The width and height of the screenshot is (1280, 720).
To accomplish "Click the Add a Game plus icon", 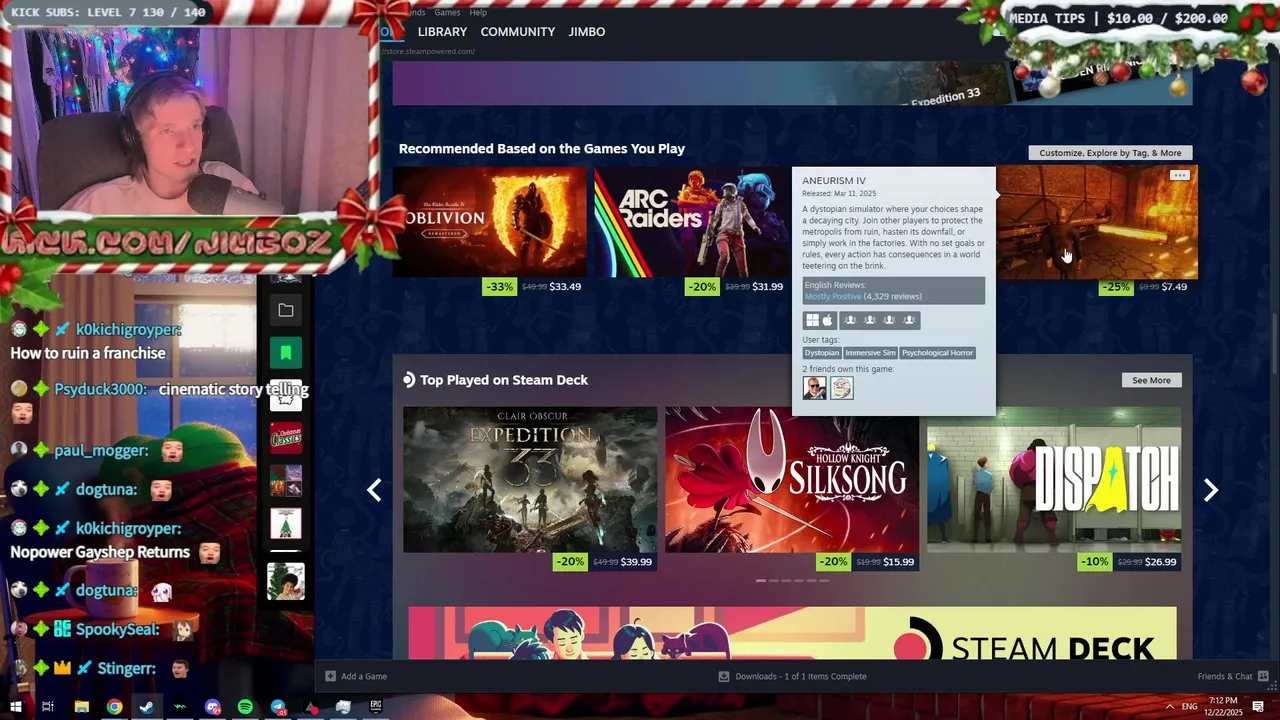I will tap(330, 676).
